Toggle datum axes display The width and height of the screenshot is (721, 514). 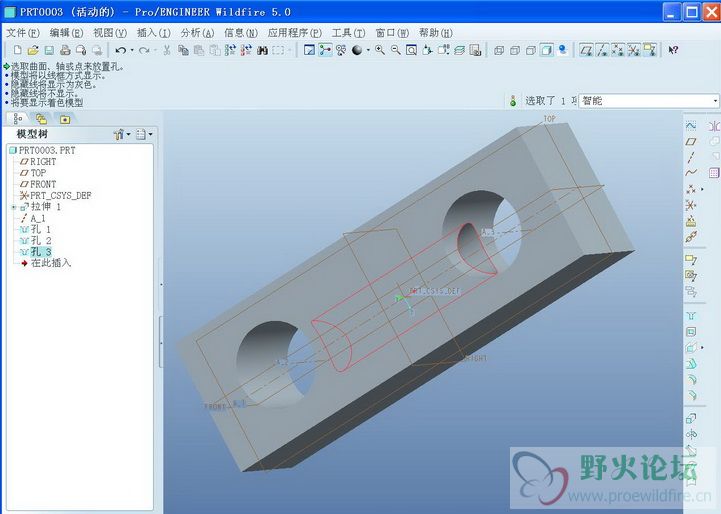[x=602, y=50]
